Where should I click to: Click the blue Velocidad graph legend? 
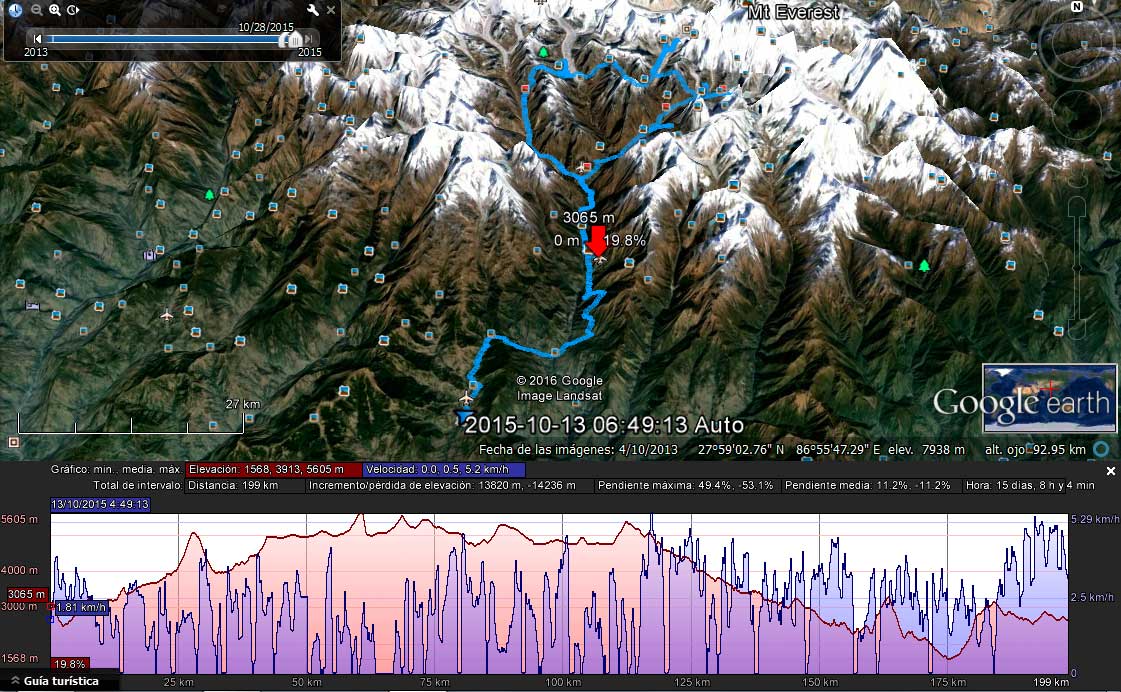pyautogui.click(x=444, y=470)
